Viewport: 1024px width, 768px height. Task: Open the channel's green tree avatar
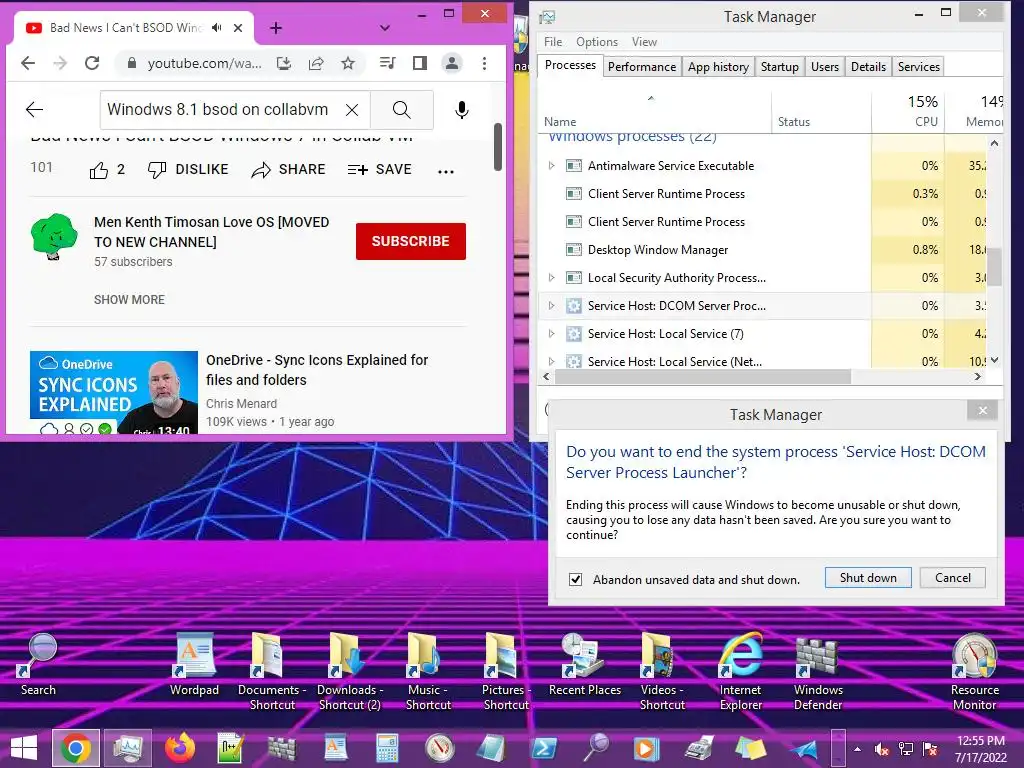point(54,236)
